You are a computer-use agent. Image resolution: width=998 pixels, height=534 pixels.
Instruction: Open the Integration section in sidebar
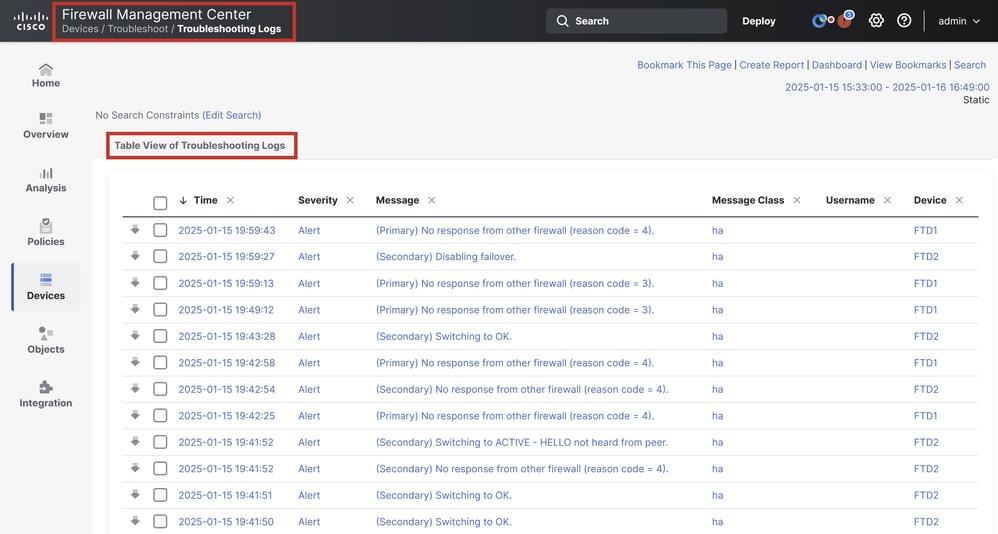click(46, 395)
